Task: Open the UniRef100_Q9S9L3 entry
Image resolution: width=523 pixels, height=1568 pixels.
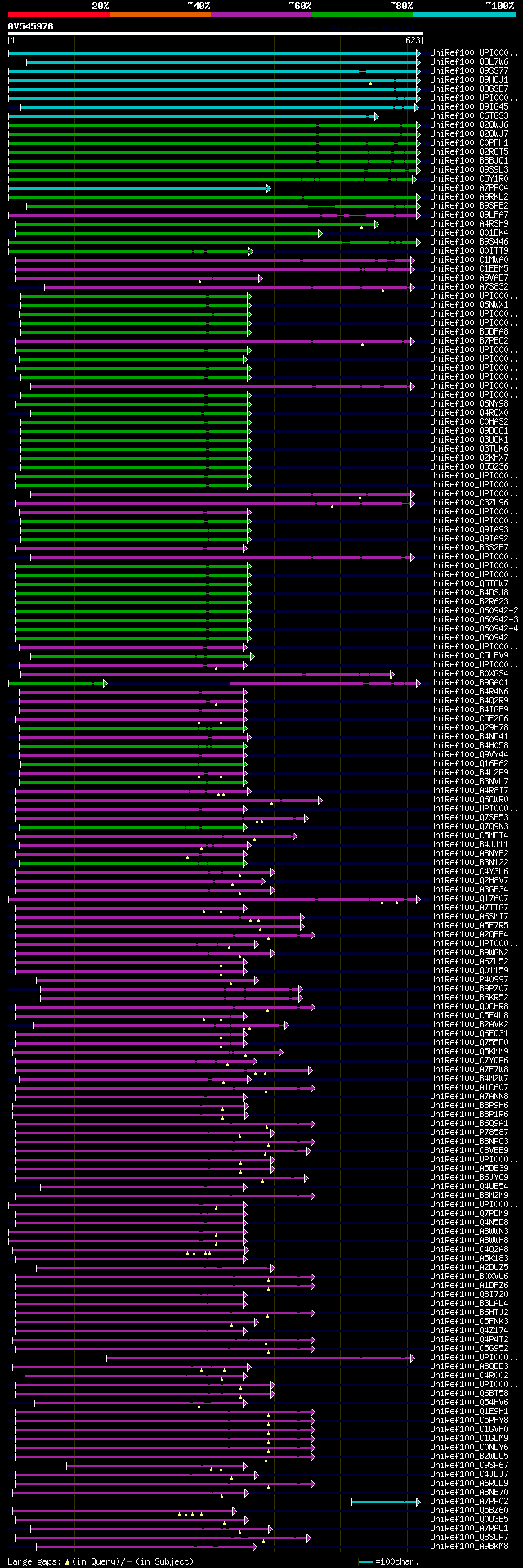Action: click(469, 170)
